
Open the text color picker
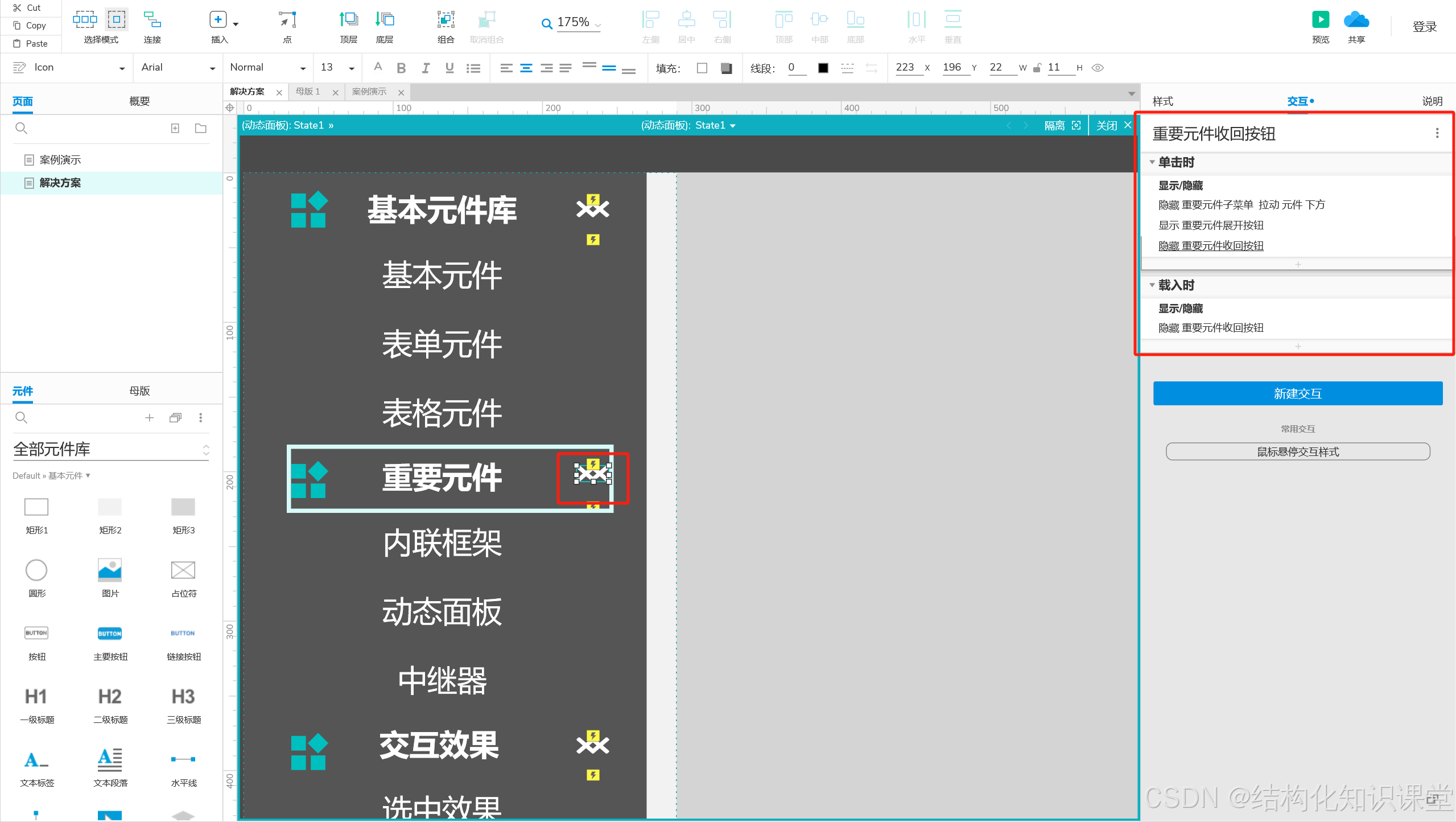[x=377, y=67]
